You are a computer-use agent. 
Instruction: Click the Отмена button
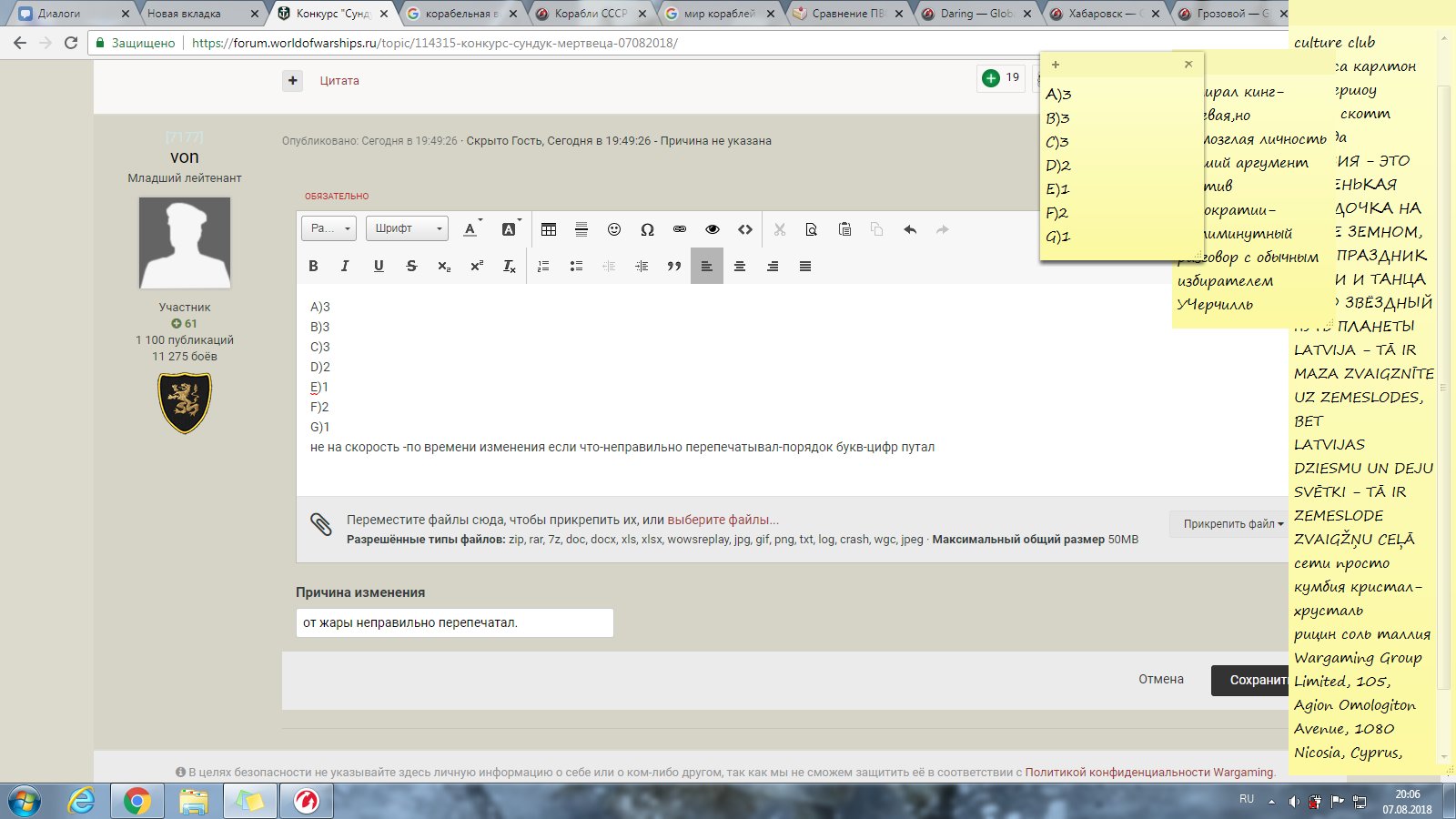1161,680
